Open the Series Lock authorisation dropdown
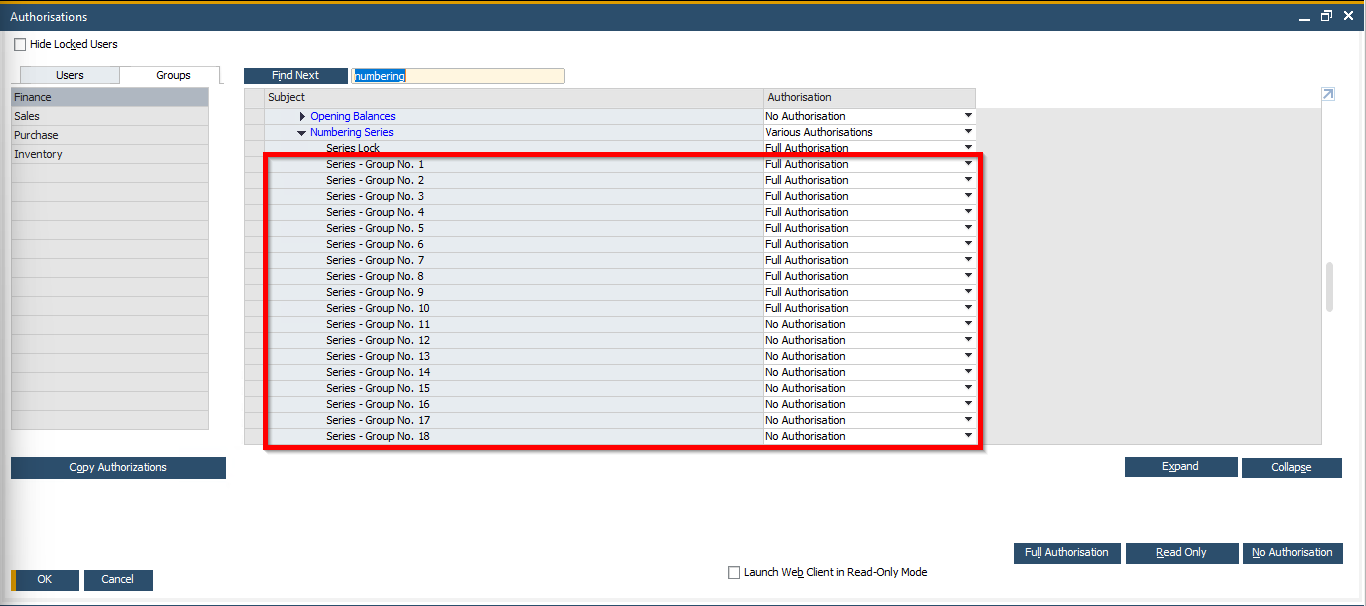 967,148
